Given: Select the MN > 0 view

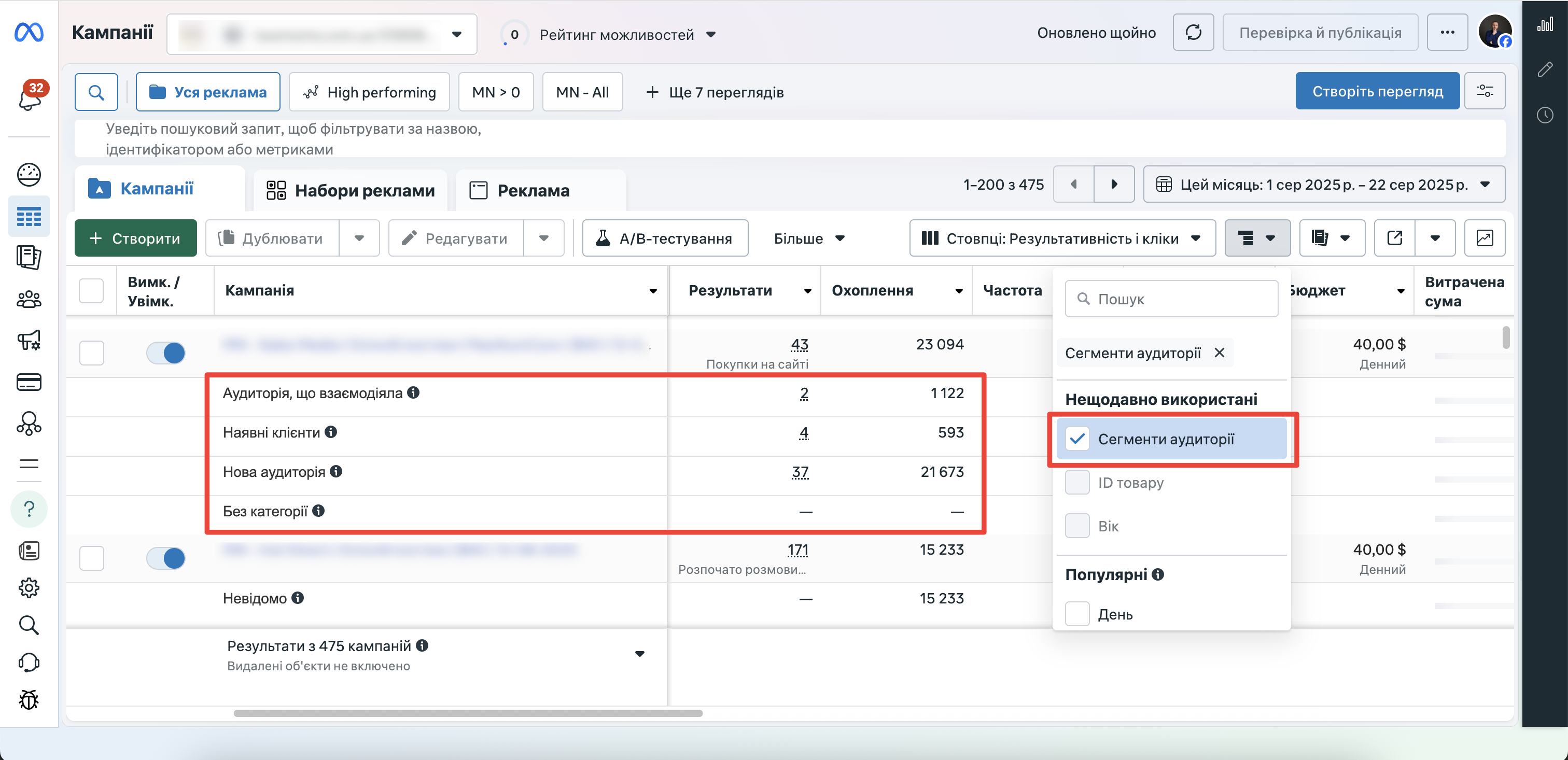Looking at the screenshot, I should [x=496, y=92].
